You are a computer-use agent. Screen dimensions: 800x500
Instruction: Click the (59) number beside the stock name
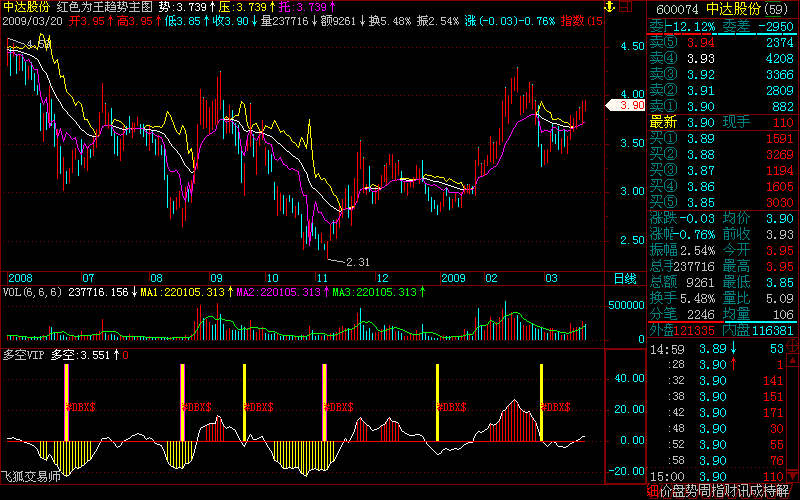pyautogui.click(x=776, y=9)
